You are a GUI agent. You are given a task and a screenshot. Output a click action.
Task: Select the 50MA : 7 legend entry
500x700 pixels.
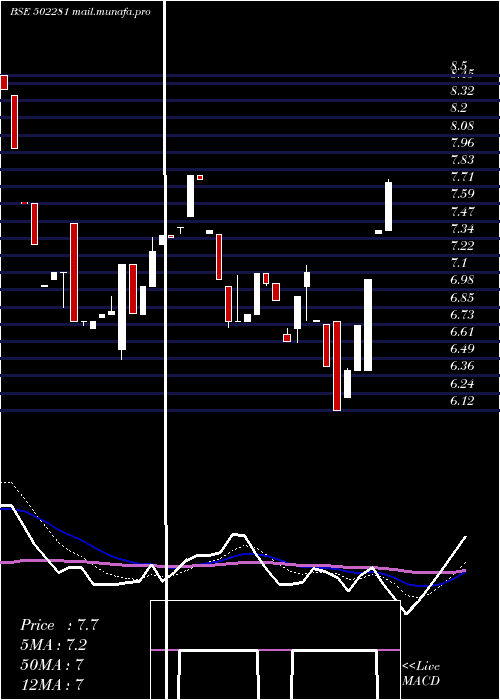pyautogui.click(x=52, y=664)
